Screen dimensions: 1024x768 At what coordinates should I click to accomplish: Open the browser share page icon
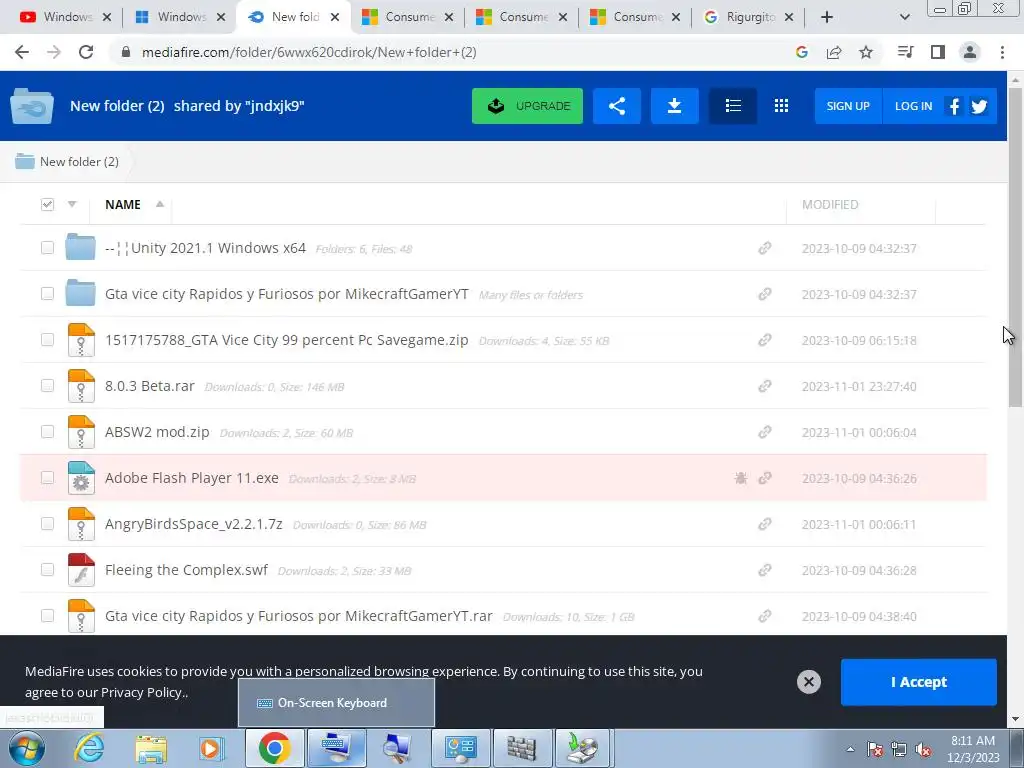click(x=834, y=52)
